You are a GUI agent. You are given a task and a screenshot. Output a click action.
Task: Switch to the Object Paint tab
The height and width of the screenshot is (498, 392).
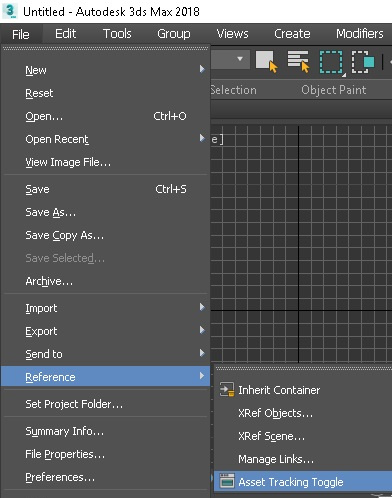(x=334, y=90)
